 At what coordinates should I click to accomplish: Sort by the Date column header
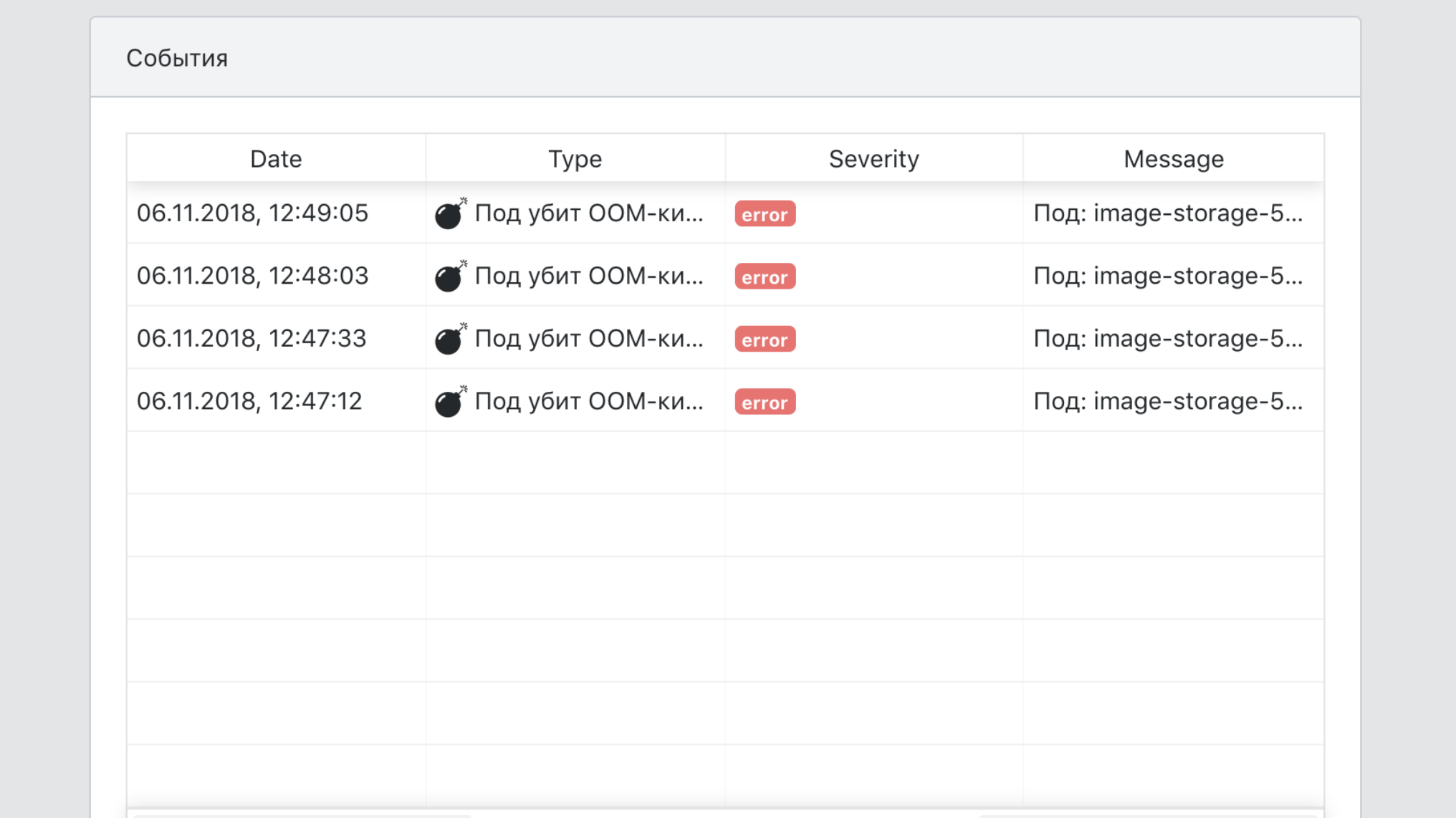pyautogui.click(x=276, y=158)
